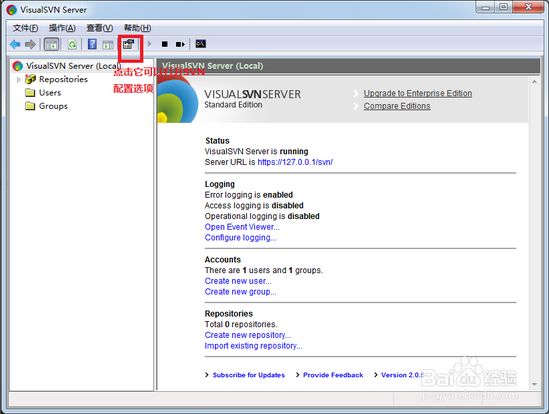Toggle the show/hide console tree button
Viewport: 549px width, 414px height.
coord(52,44)
